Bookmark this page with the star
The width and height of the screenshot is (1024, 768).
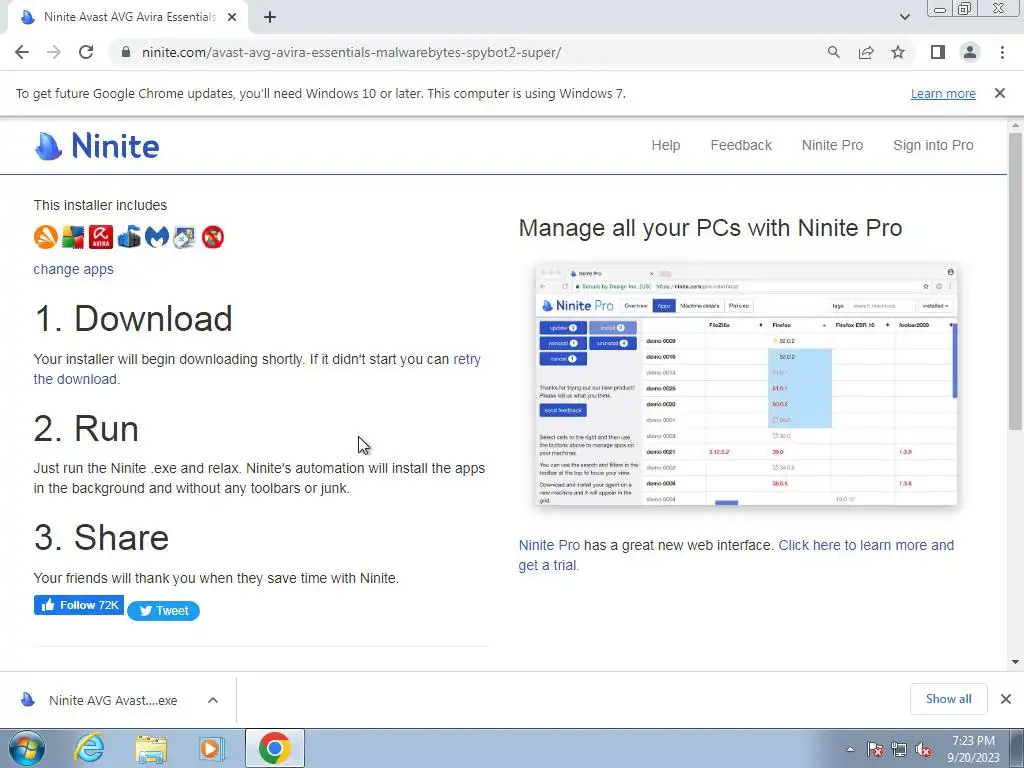(898, 52)
